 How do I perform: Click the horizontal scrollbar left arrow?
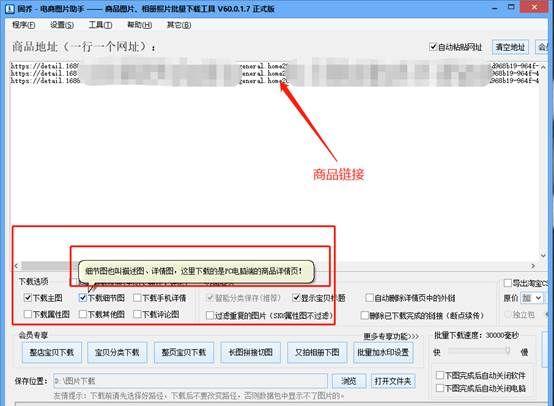[16, 266]
